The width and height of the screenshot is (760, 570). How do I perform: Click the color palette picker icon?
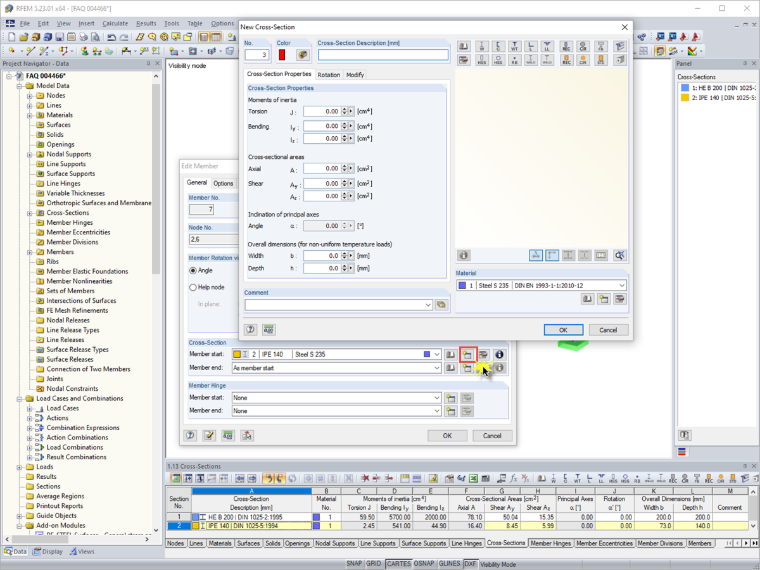click(302, 55)
